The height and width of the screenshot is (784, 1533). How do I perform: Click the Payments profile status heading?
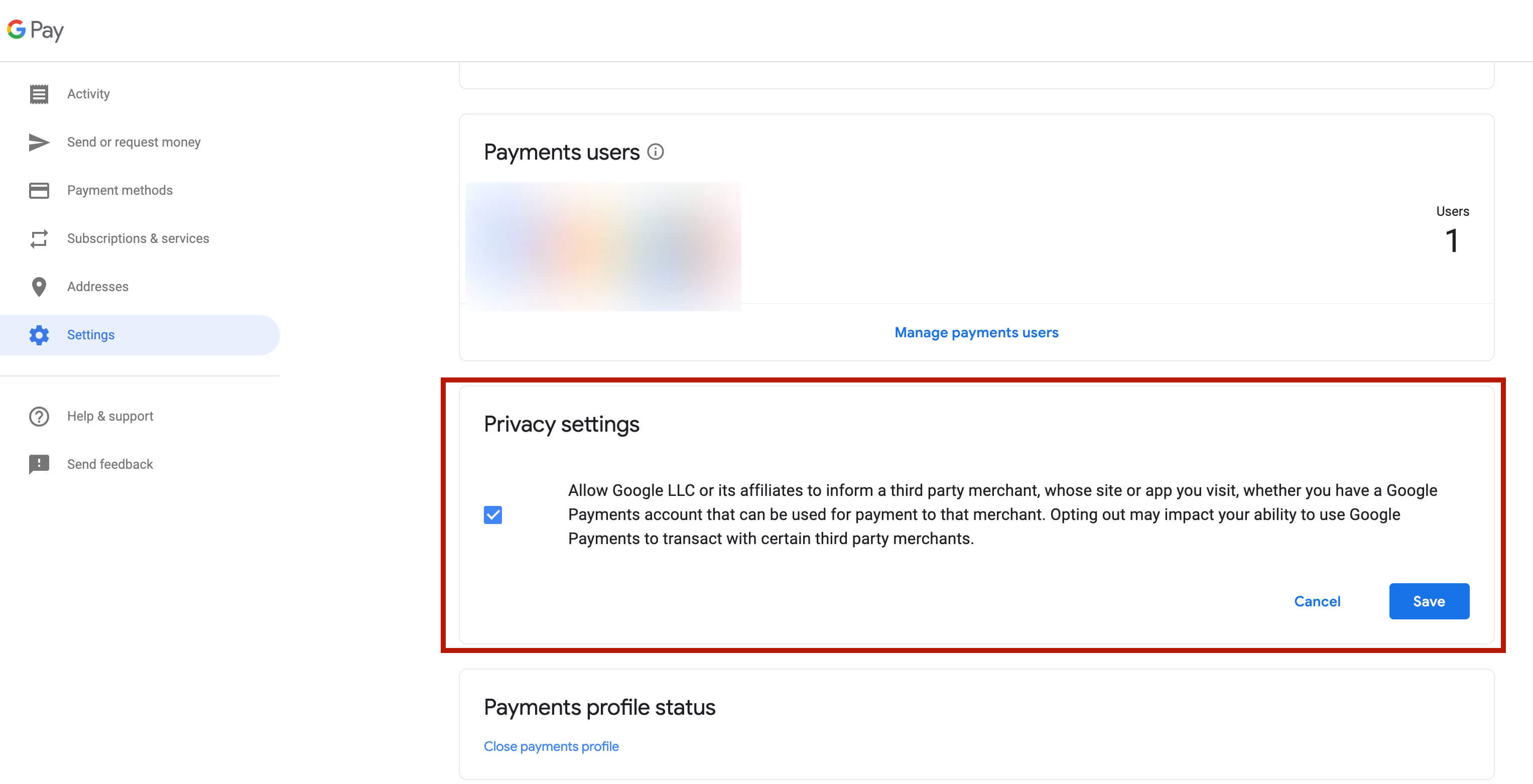(x=599, y=707)
